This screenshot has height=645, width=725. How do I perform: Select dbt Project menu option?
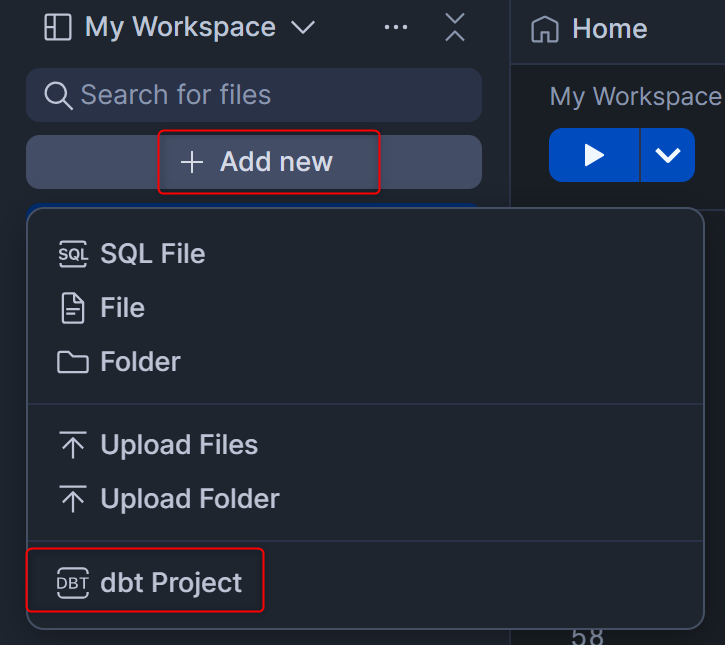click(170, 583)
